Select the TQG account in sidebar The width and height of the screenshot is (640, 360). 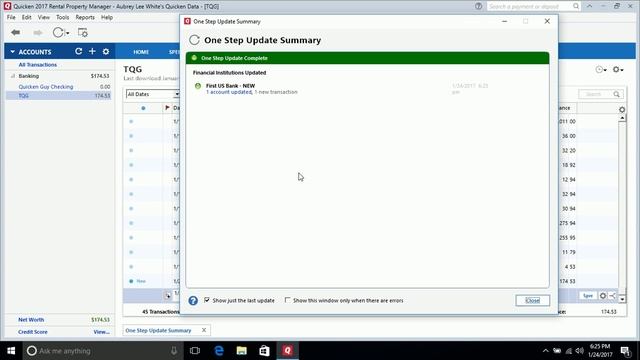[x=24, y=96]
